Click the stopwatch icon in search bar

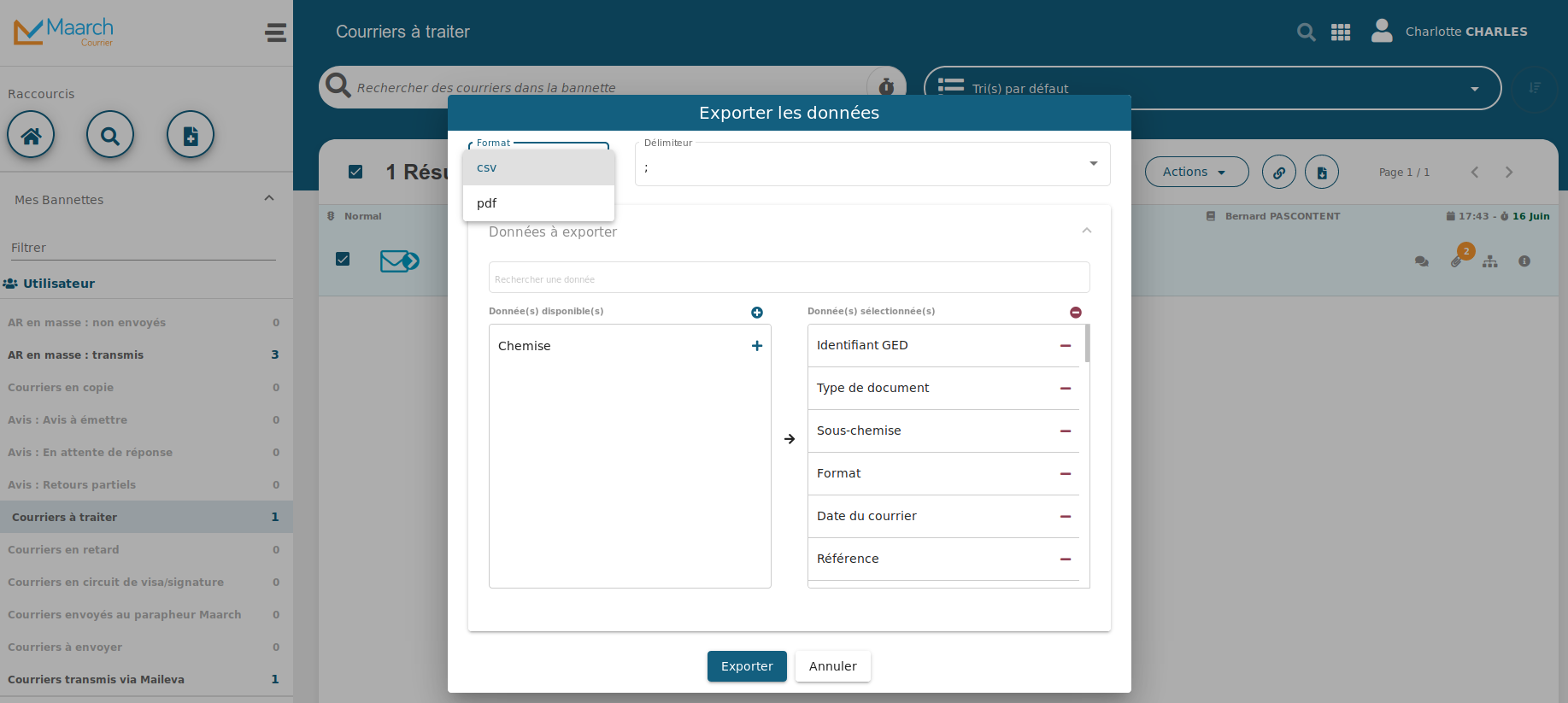coord(886,86)
